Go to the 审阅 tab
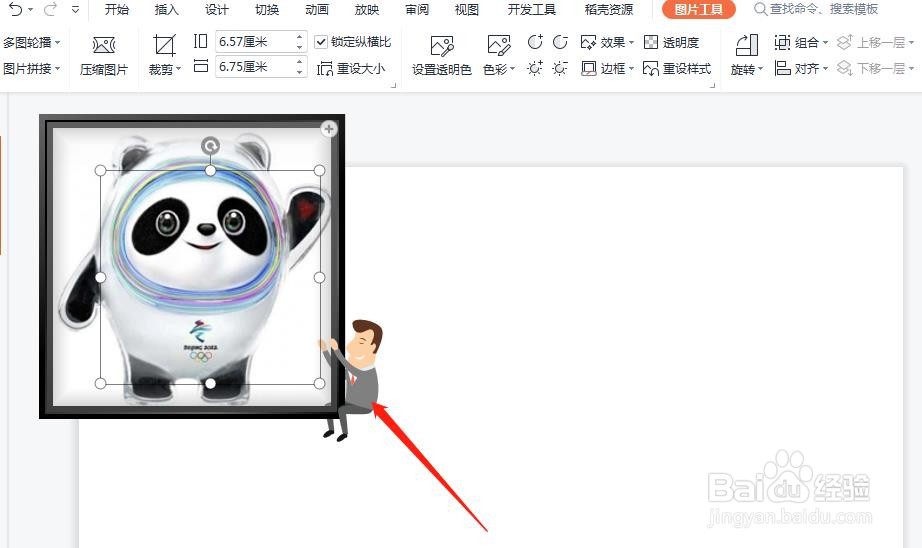The height and width of the screenshot is (548, 922). pyautogui.click(x=417, y=9)
